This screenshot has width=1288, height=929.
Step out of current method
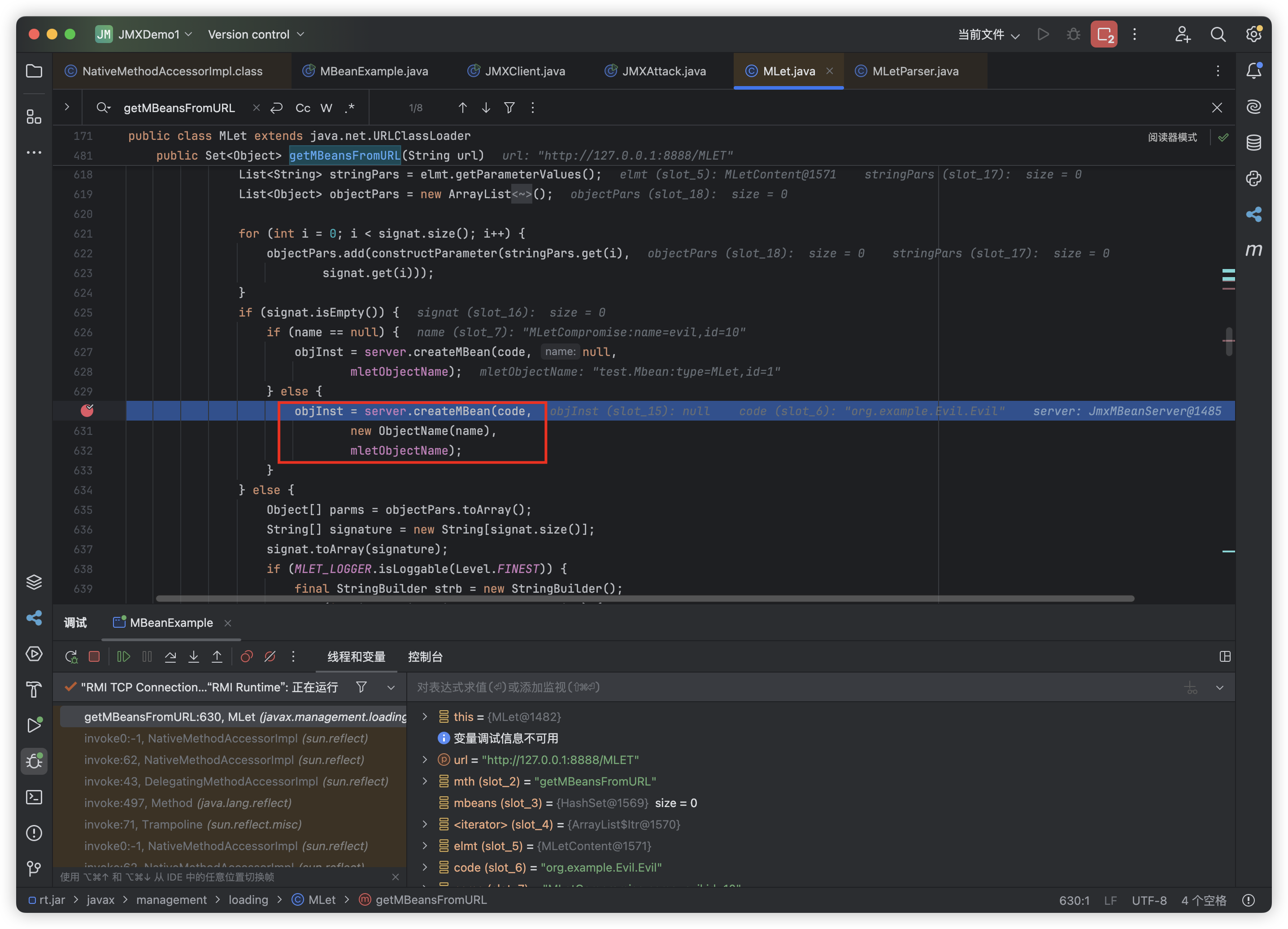(x=217, y=656)
